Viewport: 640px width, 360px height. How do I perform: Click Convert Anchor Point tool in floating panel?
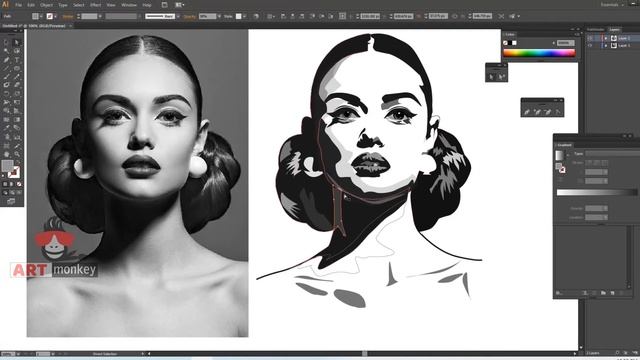tap(558, 111)
